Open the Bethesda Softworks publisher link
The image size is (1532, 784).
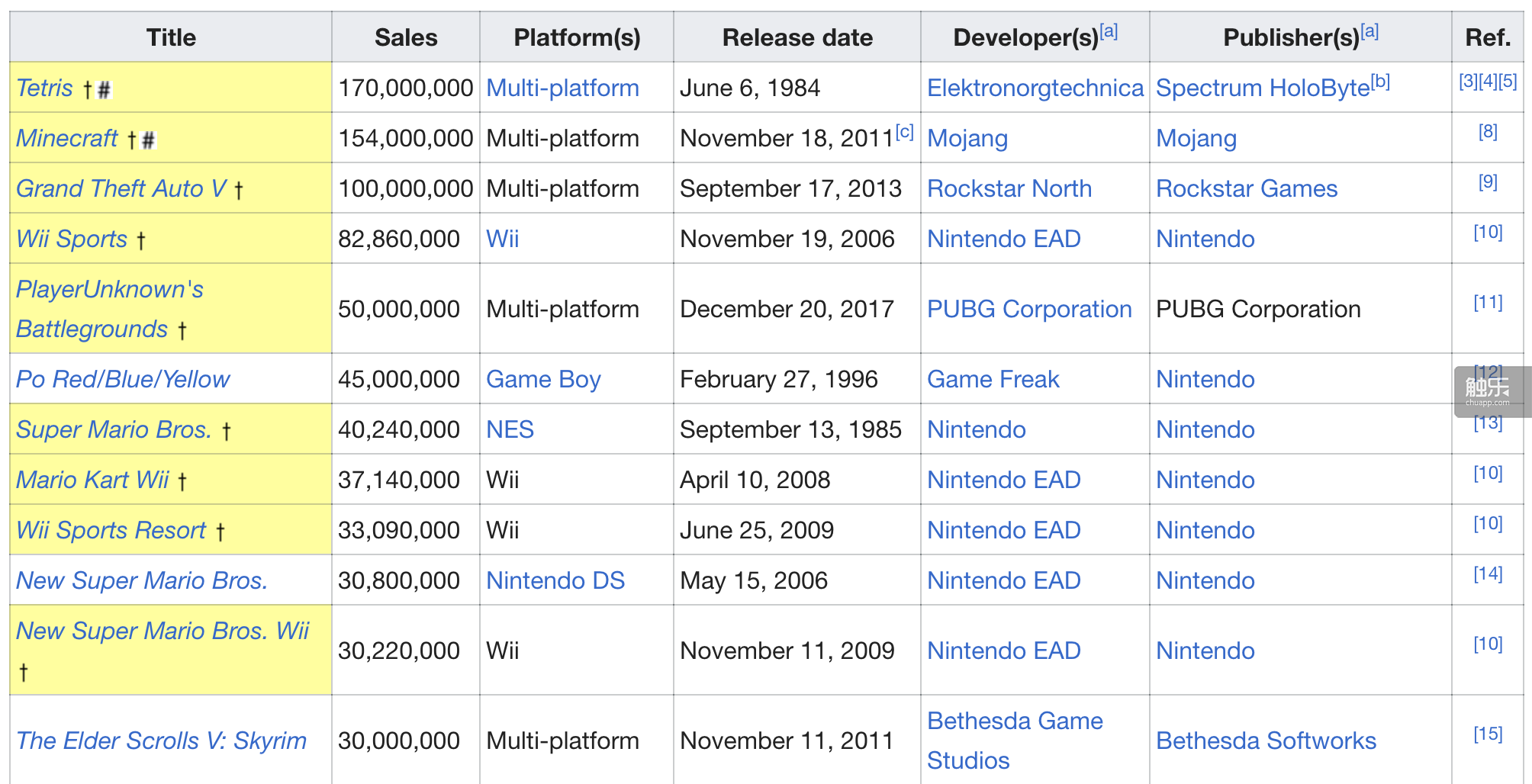[1266, 741]
